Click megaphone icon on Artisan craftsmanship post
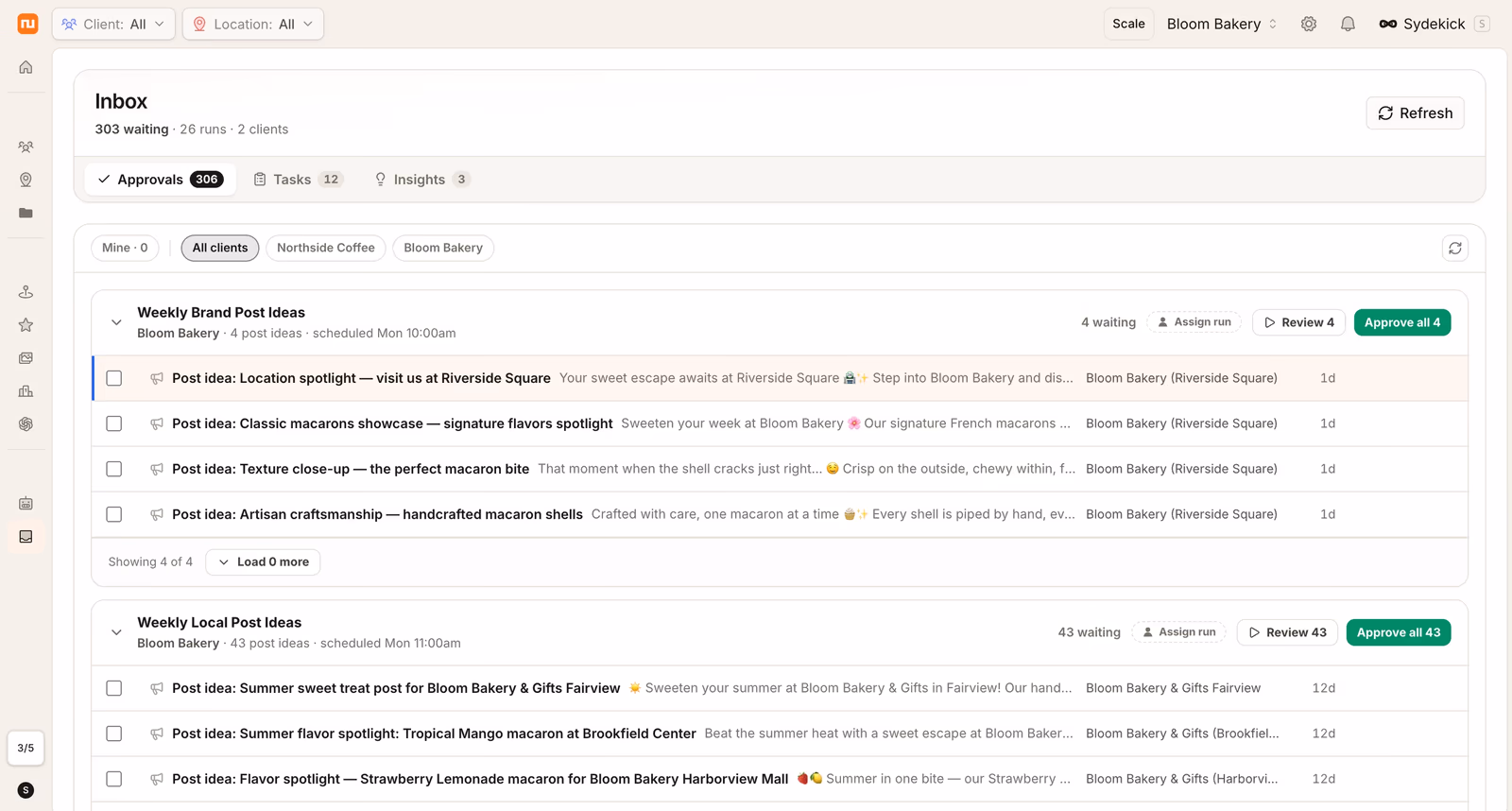The width and height of the screenshot is (1512, 811). (157, 514)
